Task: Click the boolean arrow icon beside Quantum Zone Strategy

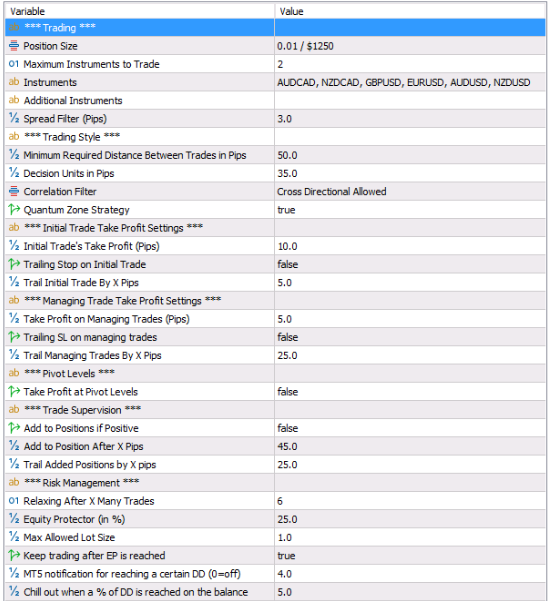Action: (x=14, y=209)
